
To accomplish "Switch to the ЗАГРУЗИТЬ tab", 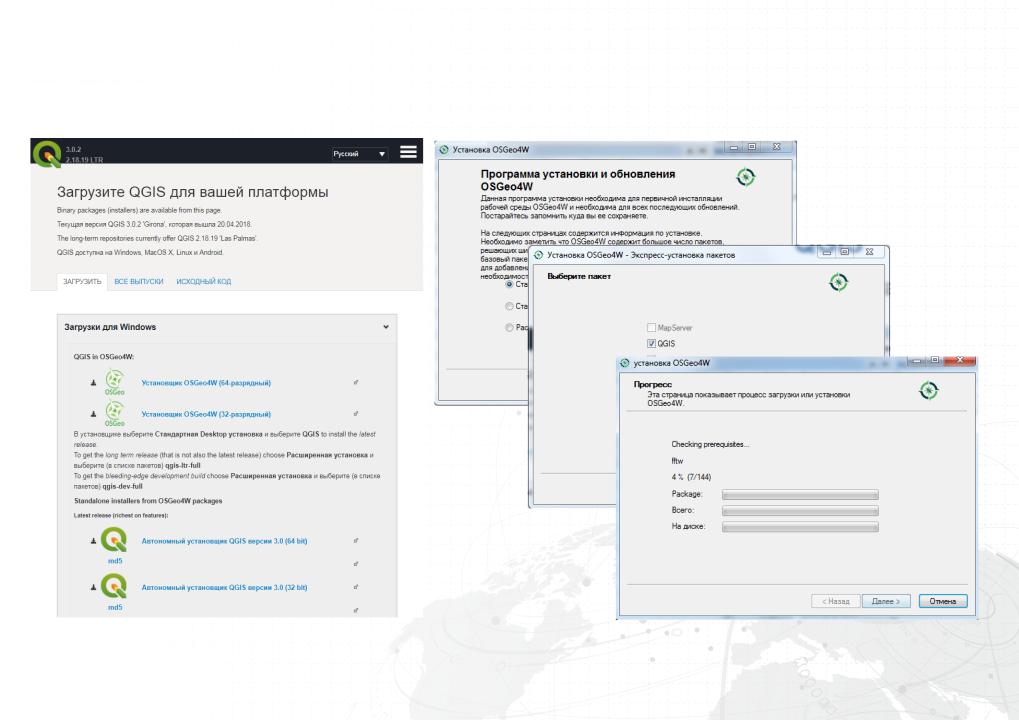I will pos(82,281).
